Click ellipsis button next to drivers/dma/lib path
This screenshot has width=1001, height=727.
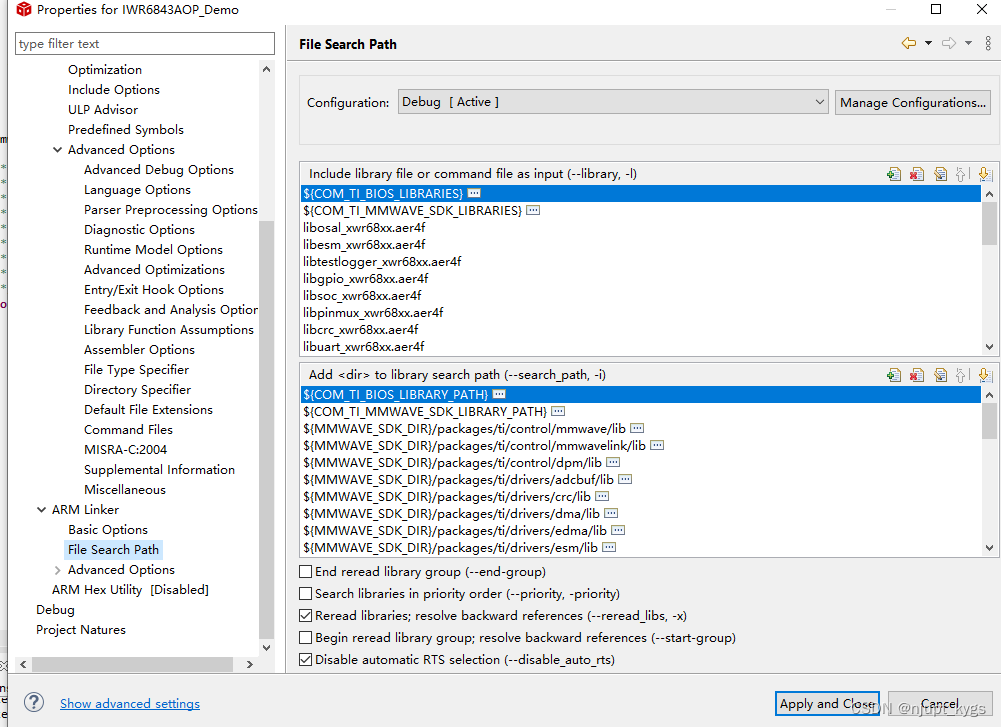(x=611, y=513)
